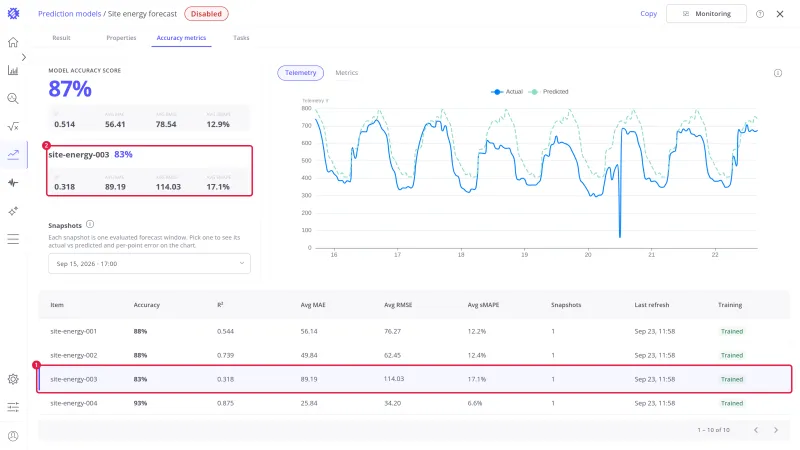Open the bar chart dashboards sidebar icon

pyautogui.click(x=13, y=70)
